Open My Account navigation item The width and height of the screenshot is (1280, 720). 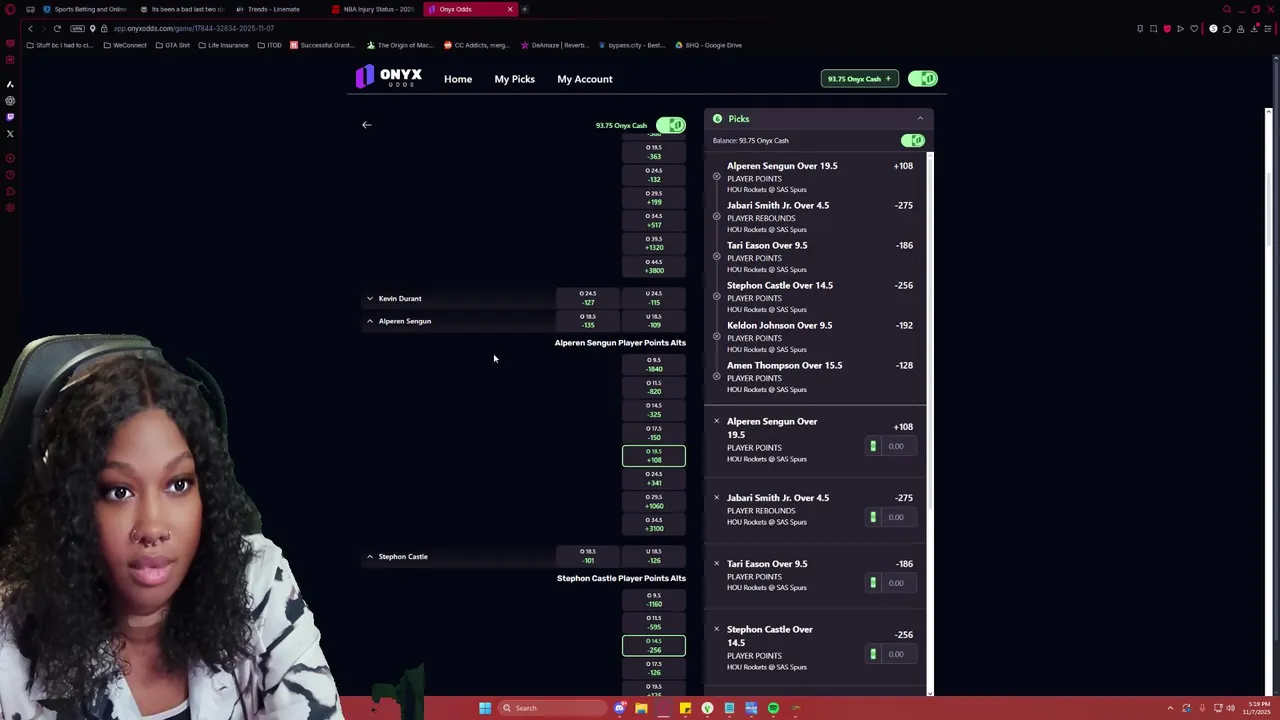(x=585, y=79)
